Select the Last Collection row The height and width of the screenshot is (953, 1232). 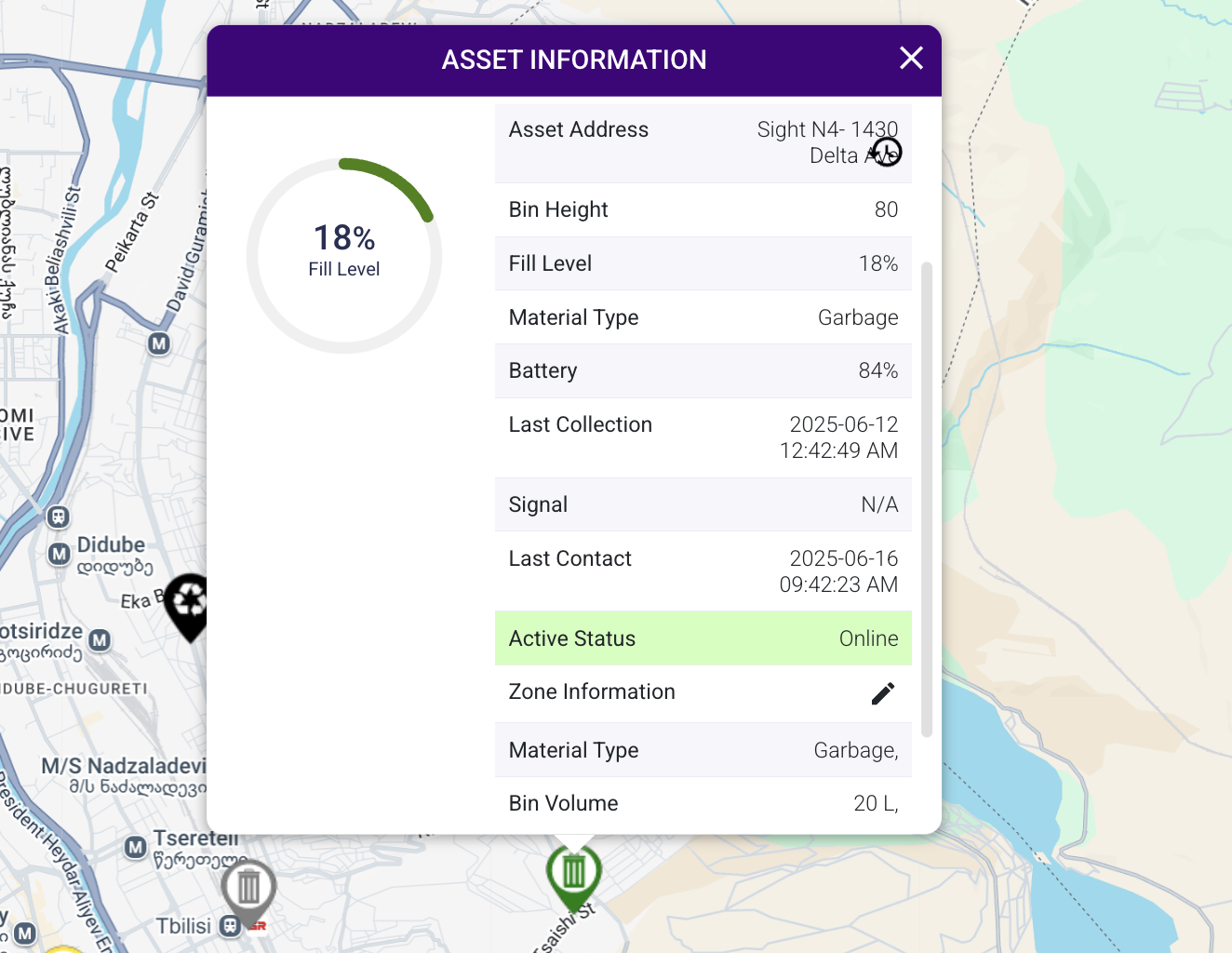[x=703, y=437]
